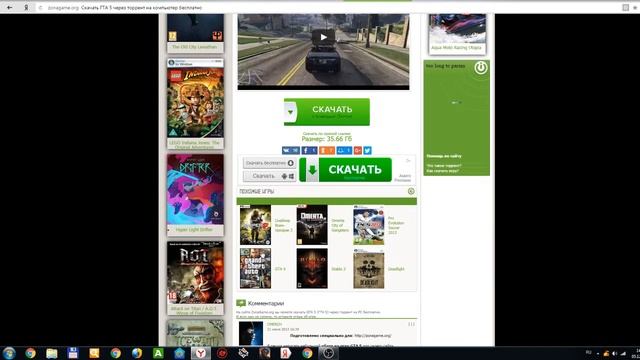Click the RU language indicator in tray
This screenshot has height=360, width=640.
(589, 353)
